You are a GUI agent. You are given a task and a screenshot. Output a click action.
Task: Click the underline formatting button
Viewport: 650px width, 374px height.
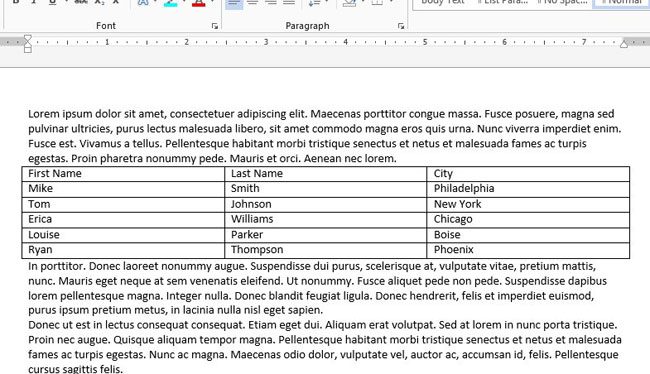[x=53, y=2]
